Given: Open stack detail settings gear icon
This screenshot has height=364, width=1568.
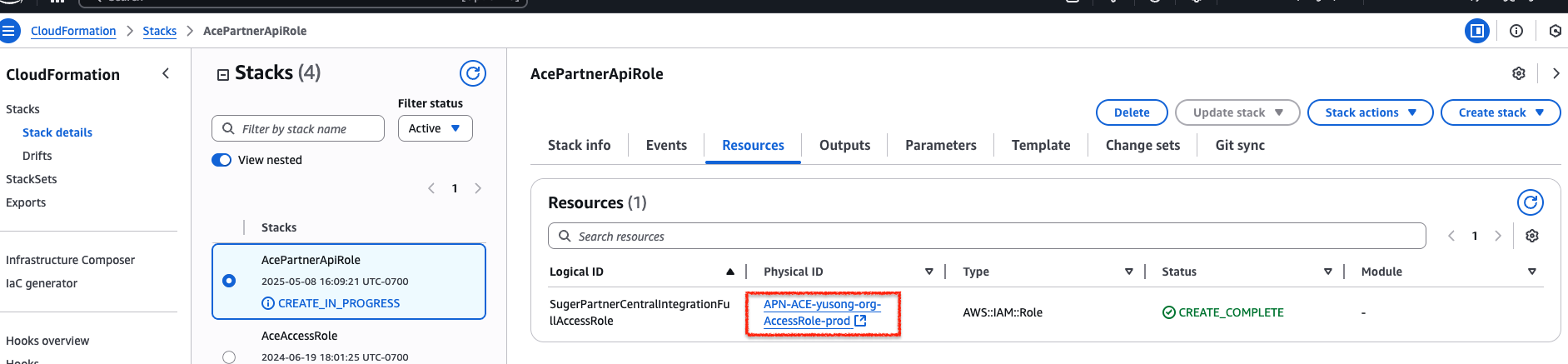Looking at the screenshot, I should pyautogui.click(x=1518, y=73).
